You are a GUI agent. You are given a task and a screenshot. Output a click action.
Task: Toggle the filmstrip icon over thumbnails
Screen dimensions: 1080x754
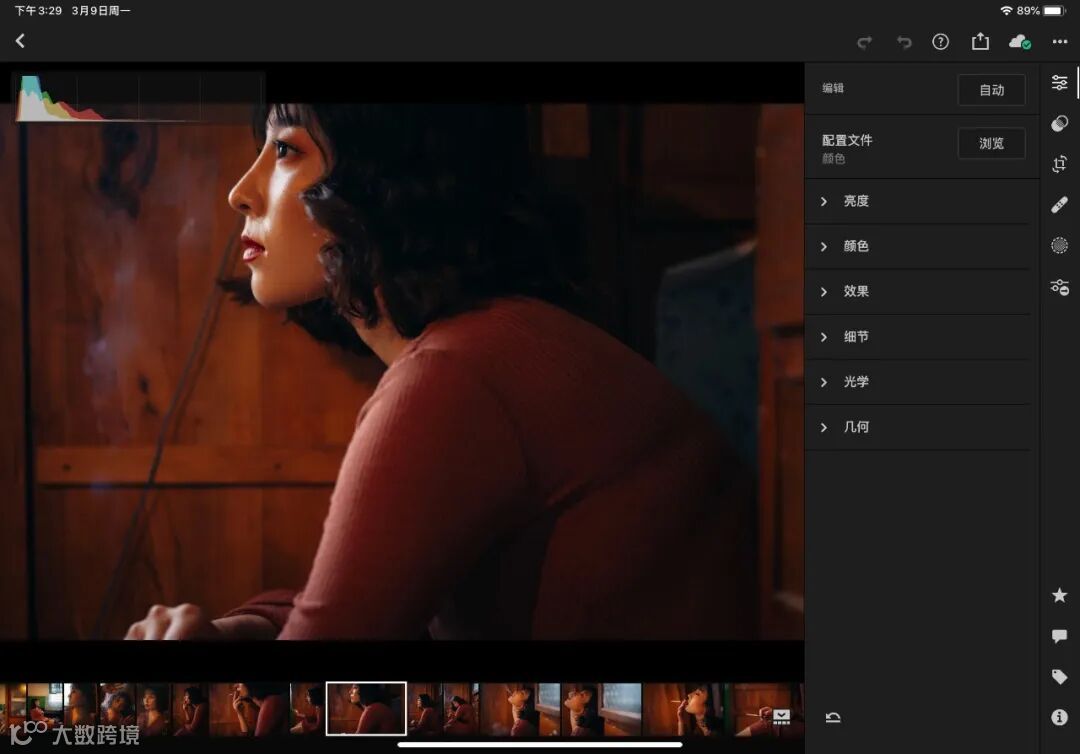pos(781,717)
